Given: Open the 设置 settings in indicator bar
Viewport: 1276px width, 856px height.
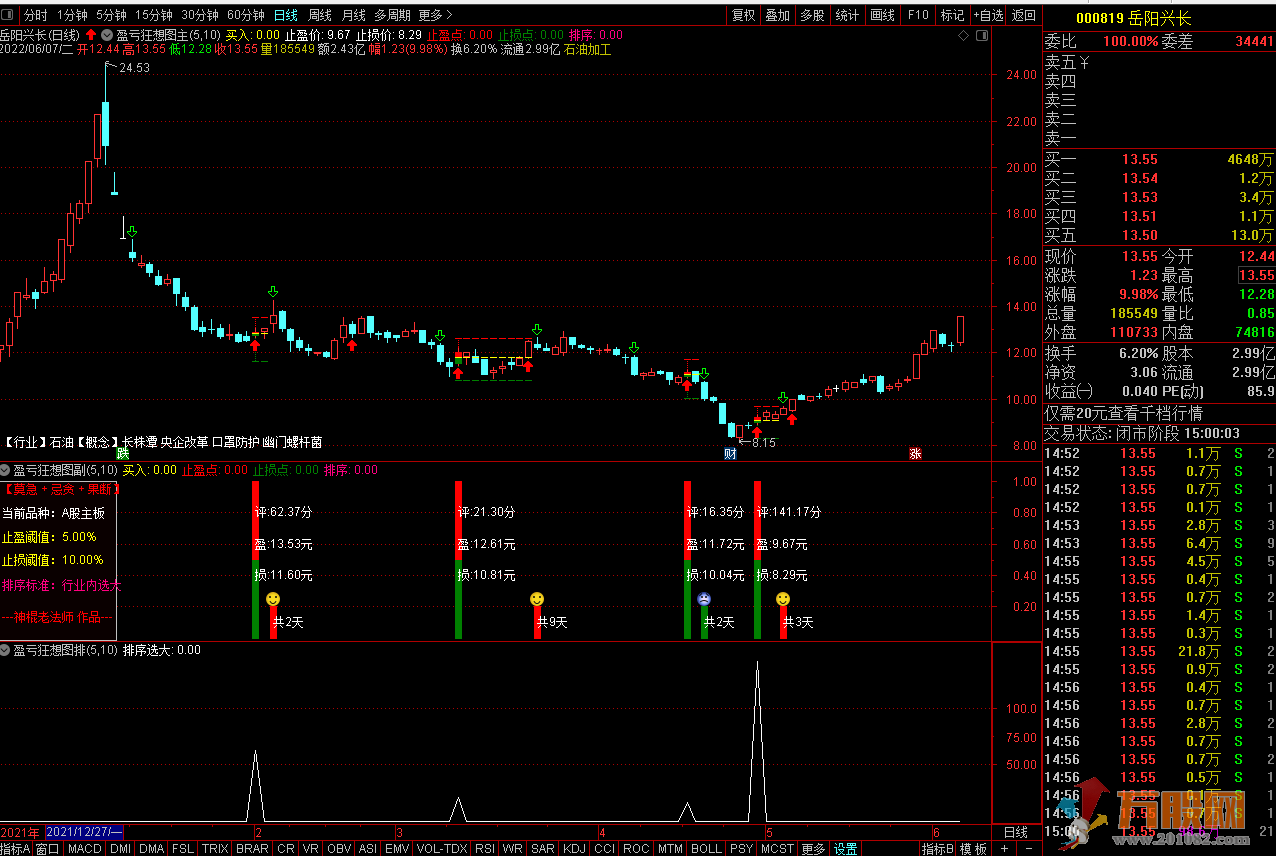Looking at the screenshot, I should (846, 849).
